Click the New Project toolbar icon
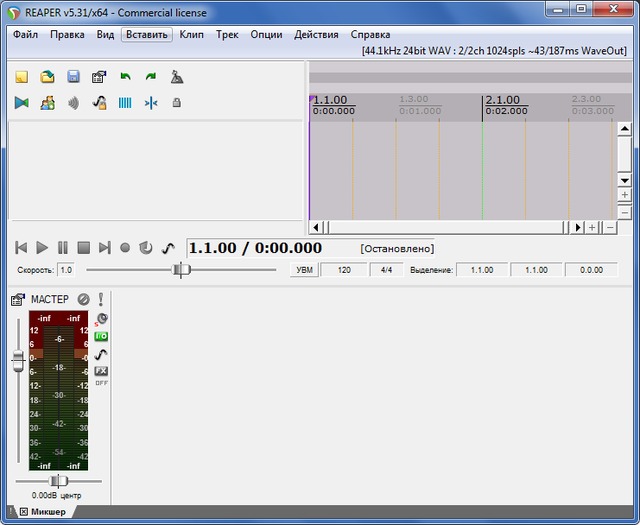This screenshot has height=525, width=640. pyautogui.click(x=22, y=76)
